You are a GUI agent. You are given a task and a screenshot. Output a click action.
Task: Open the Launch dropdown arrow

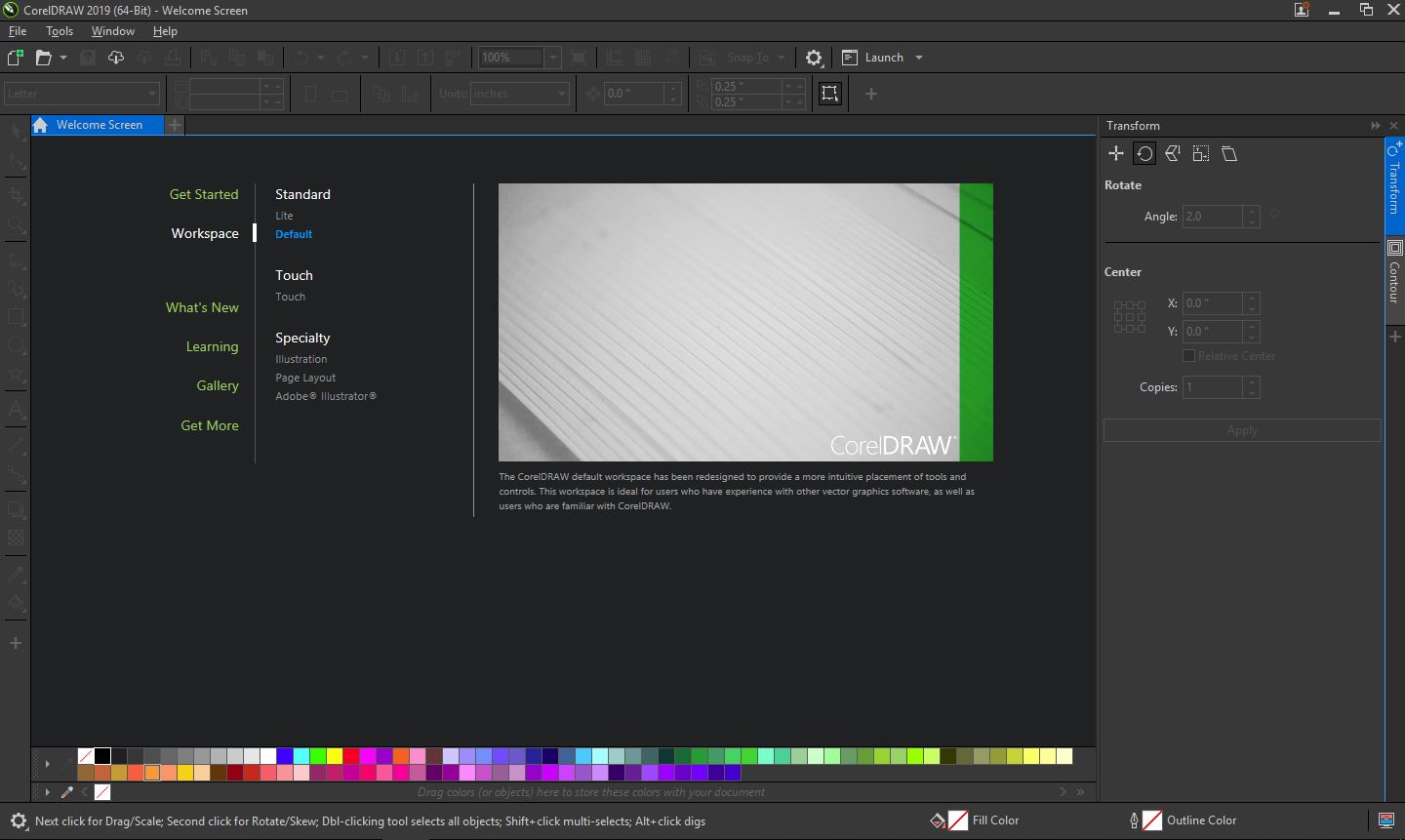(919, 58)
